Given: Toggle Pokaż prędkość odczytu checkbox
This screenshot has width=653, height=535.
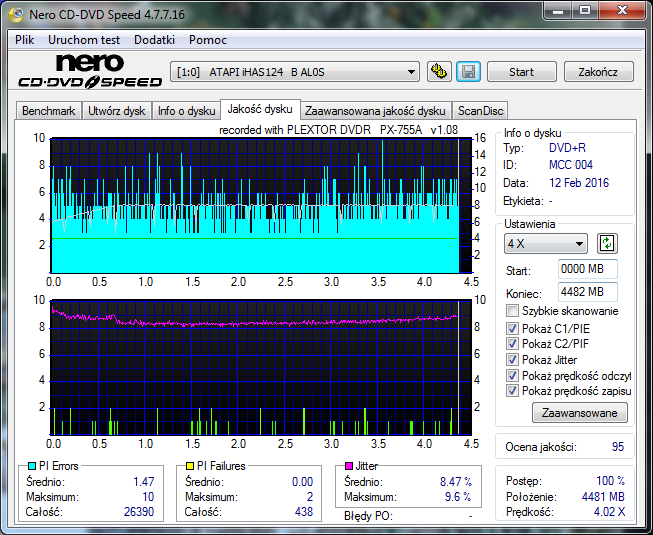Looking at the screenshot, I should [512, 376].
